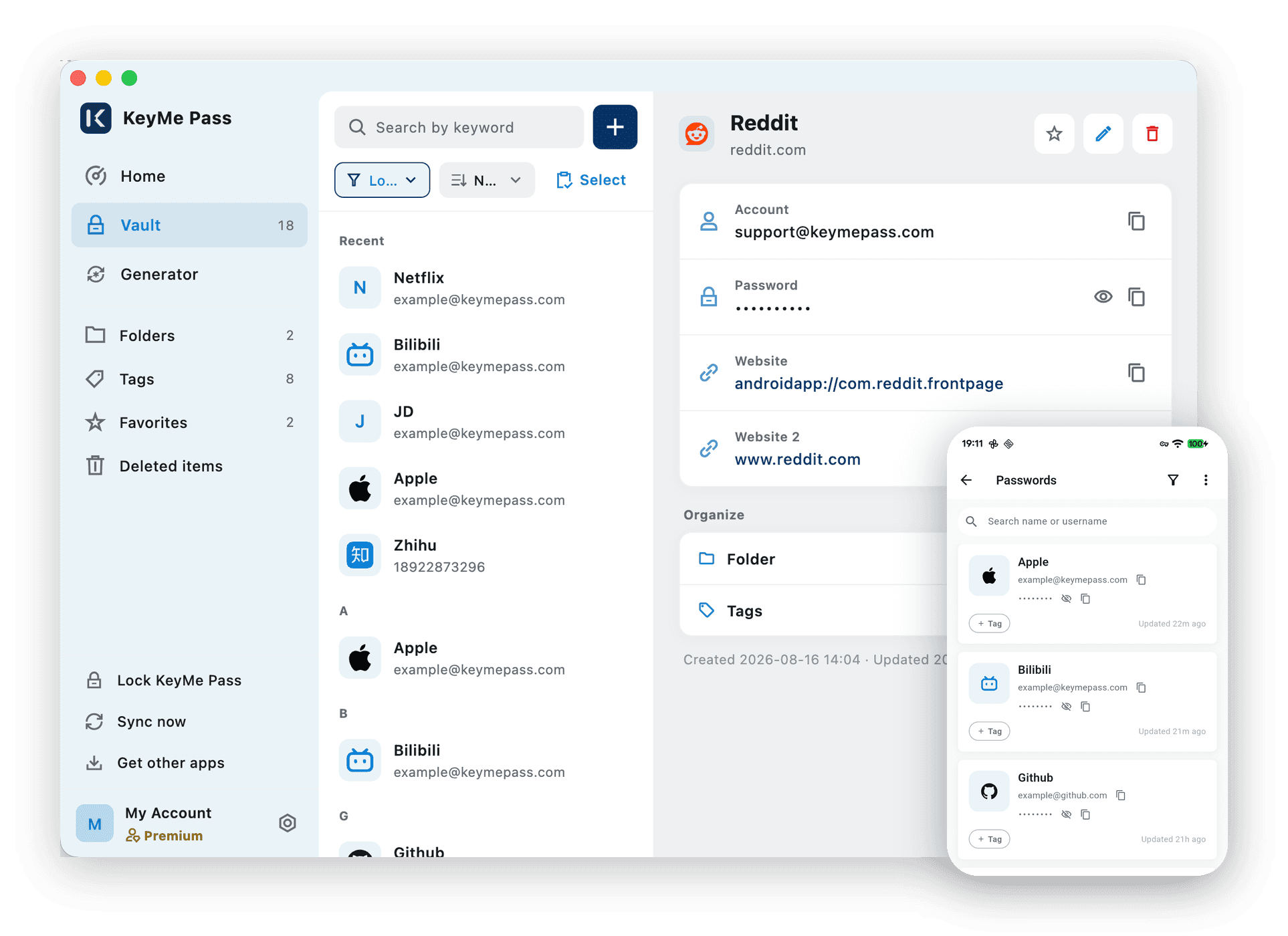Copy Github password on phone

coord(1085,814)
